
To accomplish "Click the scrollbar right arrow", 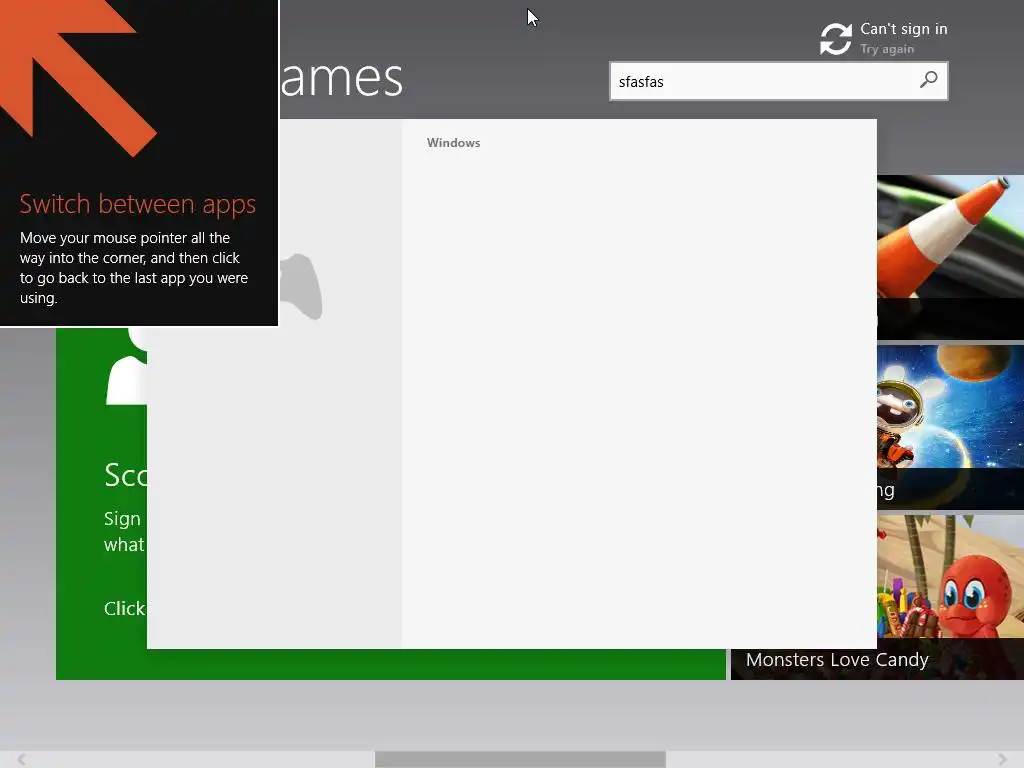I will tap(1002, 760).
